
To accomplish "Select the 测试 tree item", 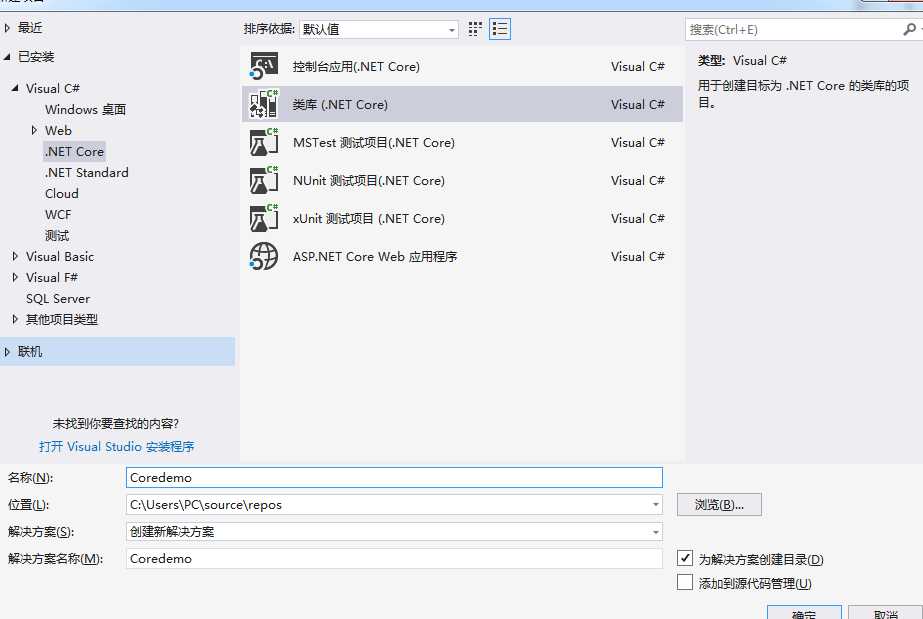I will [57, 236].
